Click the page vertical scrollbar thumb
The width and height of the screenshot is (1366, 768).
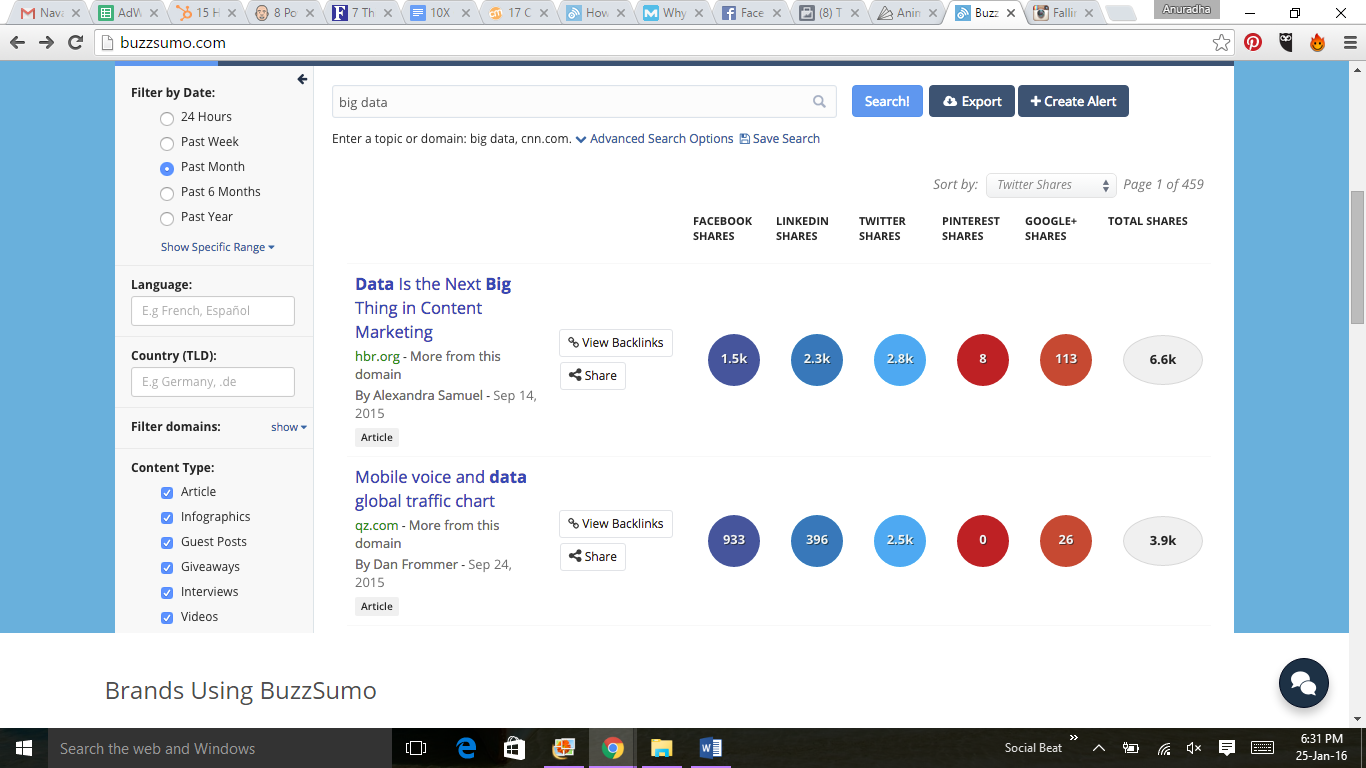tap(1357, 256)
